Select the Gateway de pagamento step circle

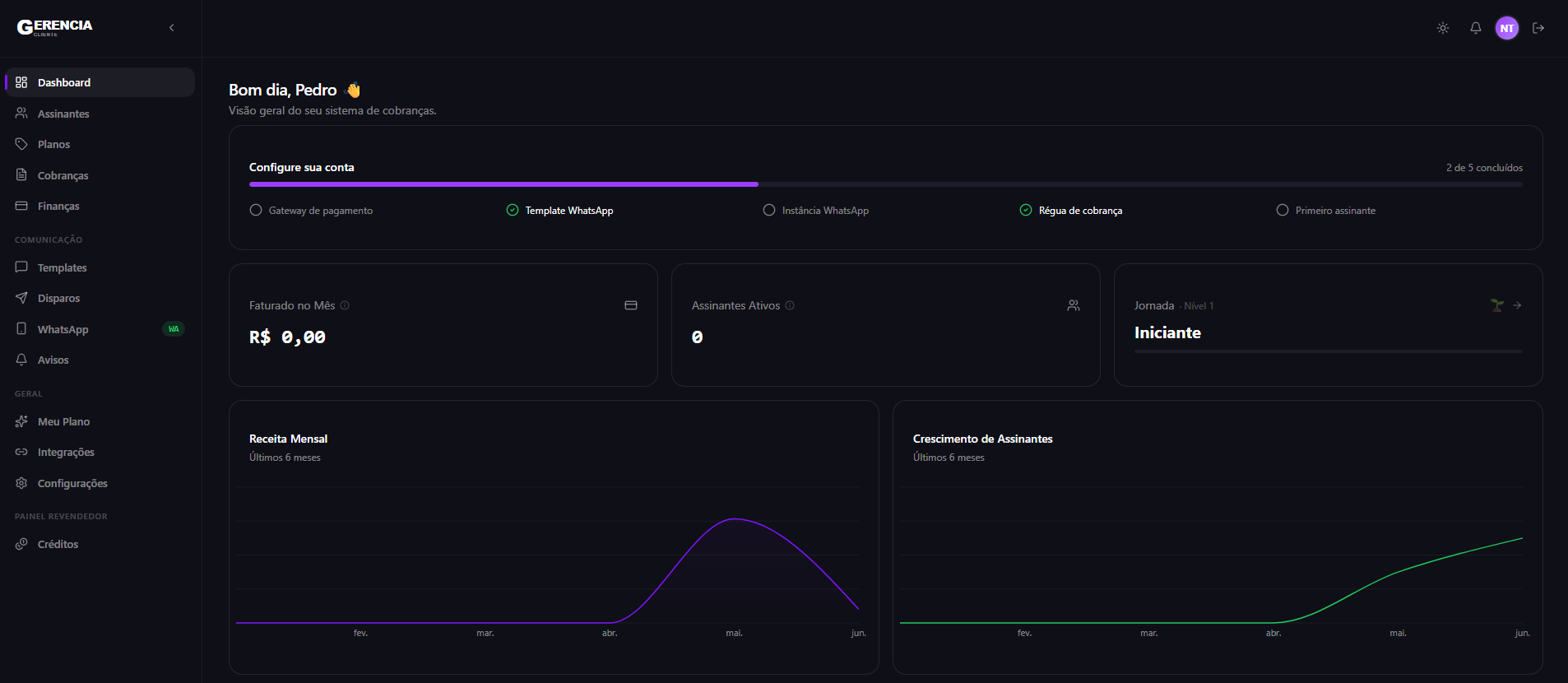(x=256, y=210)
